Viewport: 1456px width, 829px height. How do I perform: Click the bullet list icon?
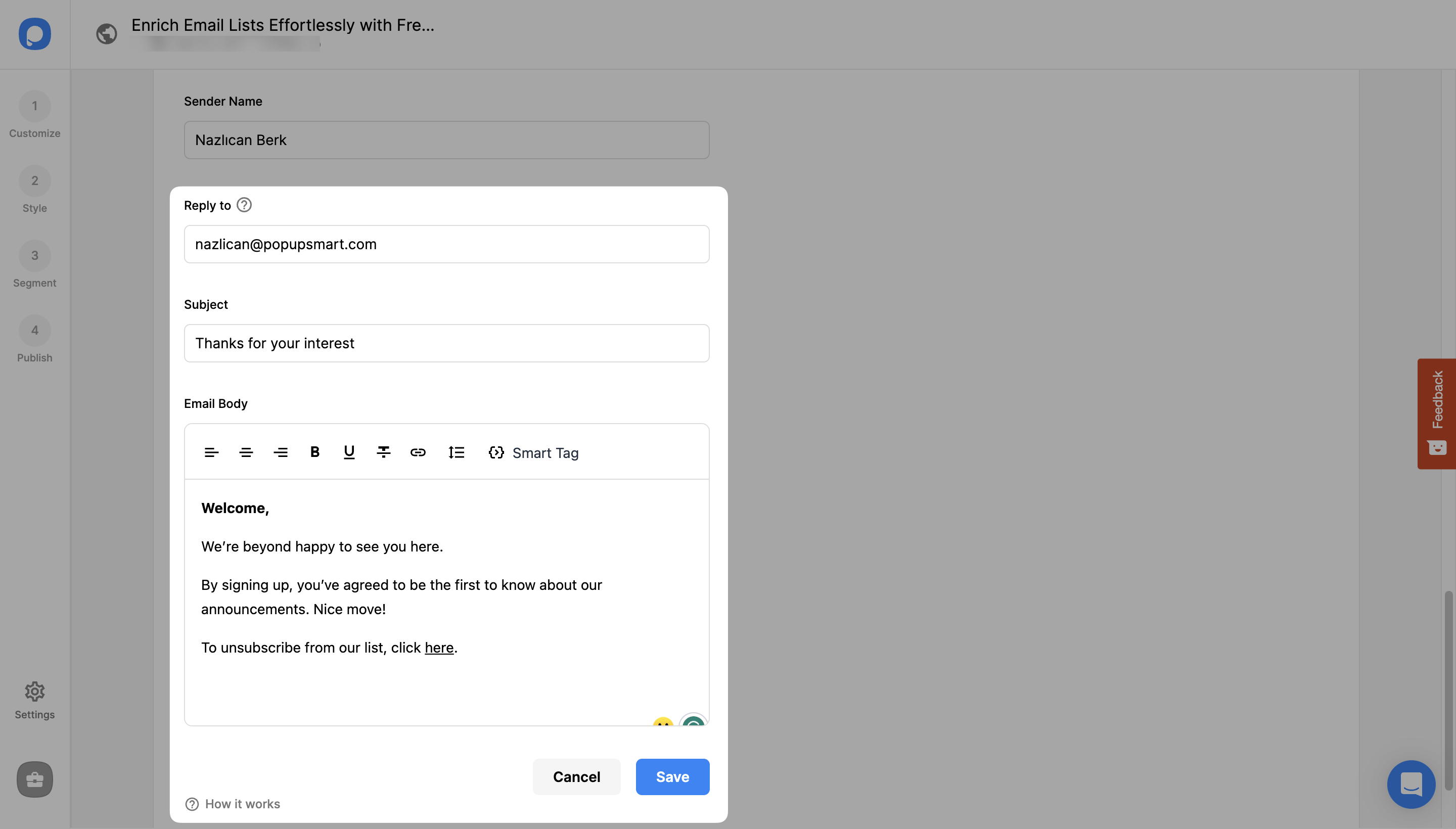(x=456, y=452)
